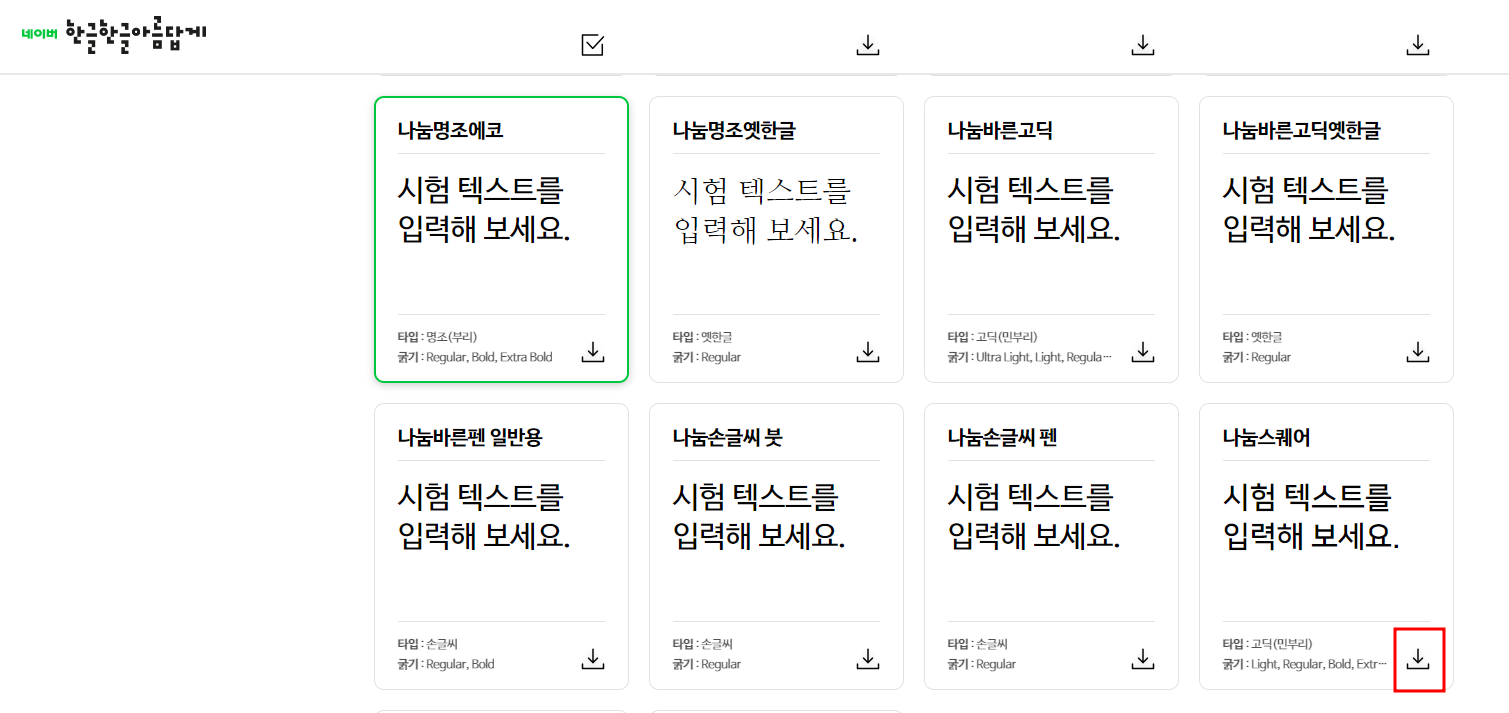Toggle the select-all checkbox in the header

pyautogui.click(x=592, y=44)
